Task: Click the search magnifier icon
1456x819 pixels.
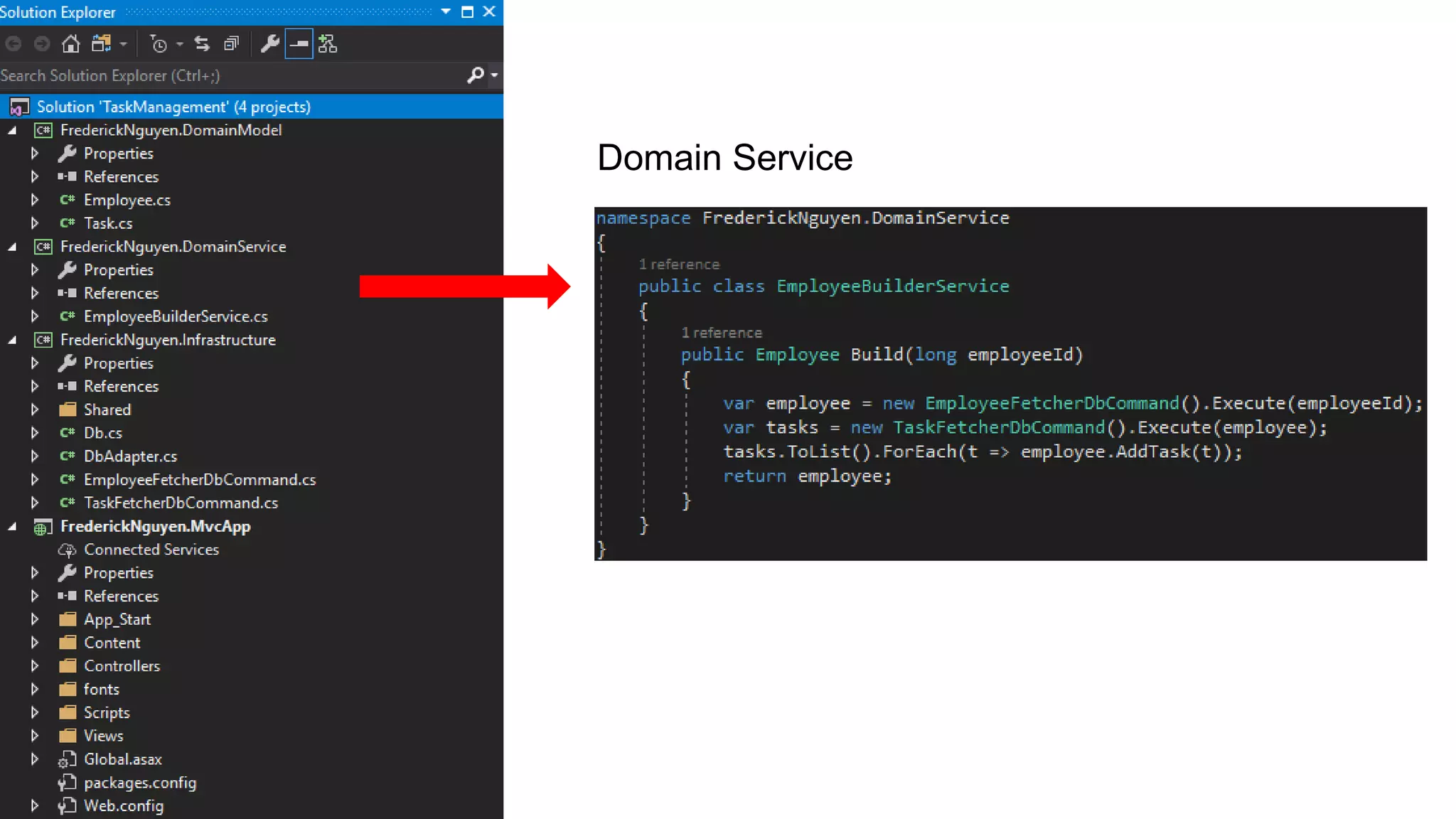Action: pos(475,75)
